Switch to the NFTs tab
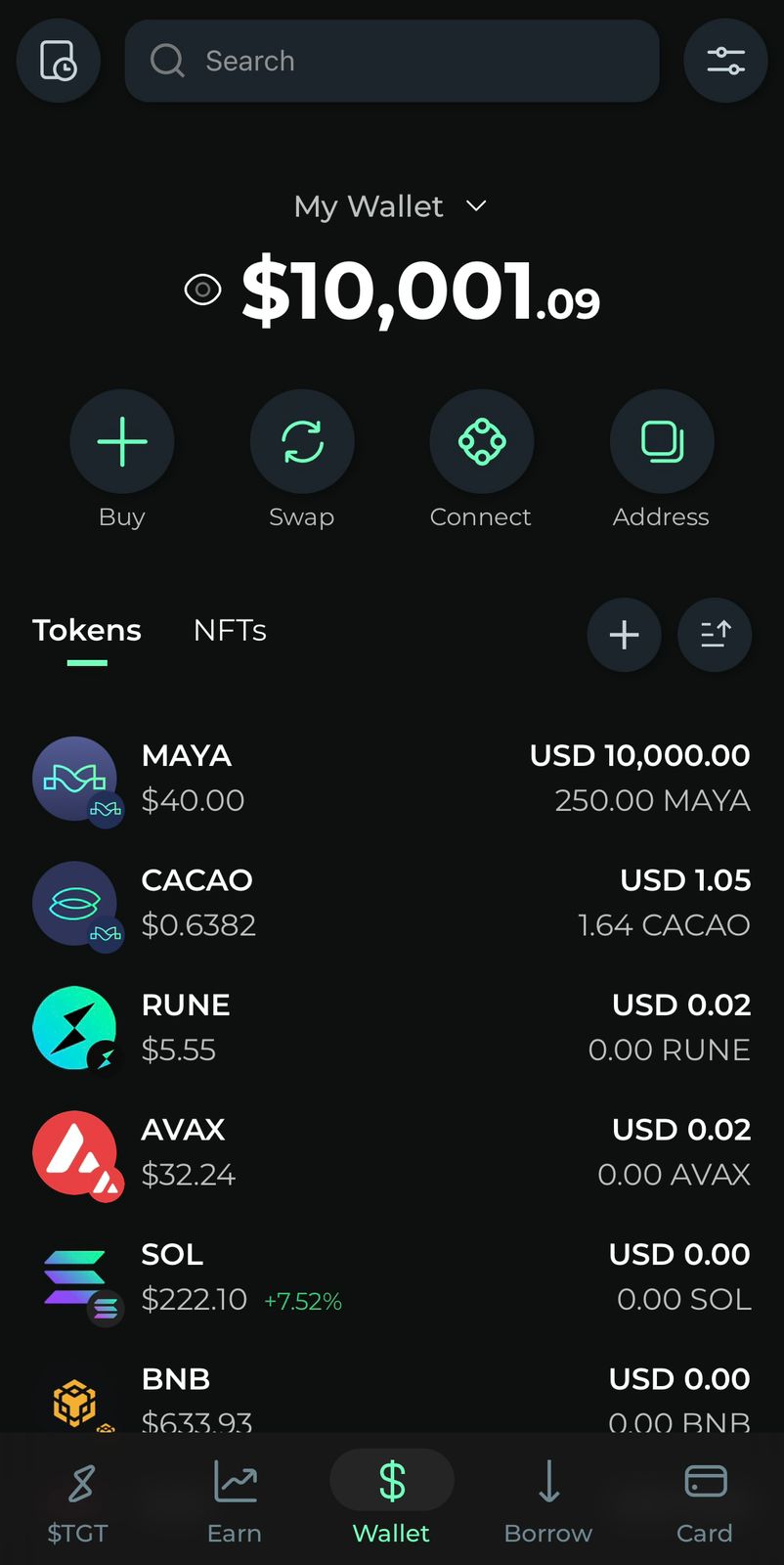This screenshot has height=1565, width=784. coord(230,631)
